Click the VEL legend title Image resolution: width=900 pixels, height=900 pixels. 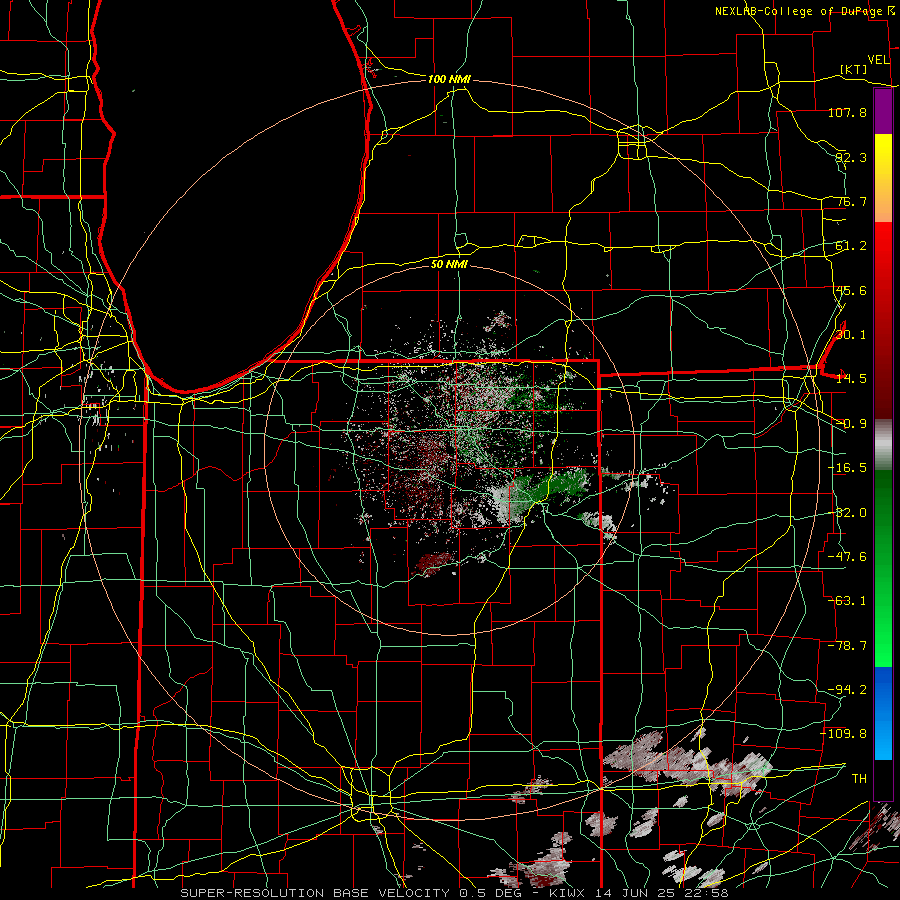[x=878, y=60]
